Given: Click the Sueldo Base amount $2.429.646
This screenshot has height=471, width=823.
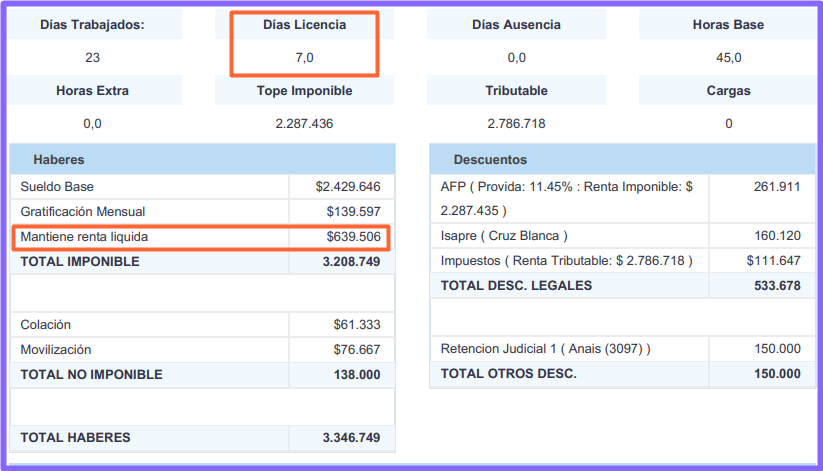Looking at the screenshot, I should (348, 187).
